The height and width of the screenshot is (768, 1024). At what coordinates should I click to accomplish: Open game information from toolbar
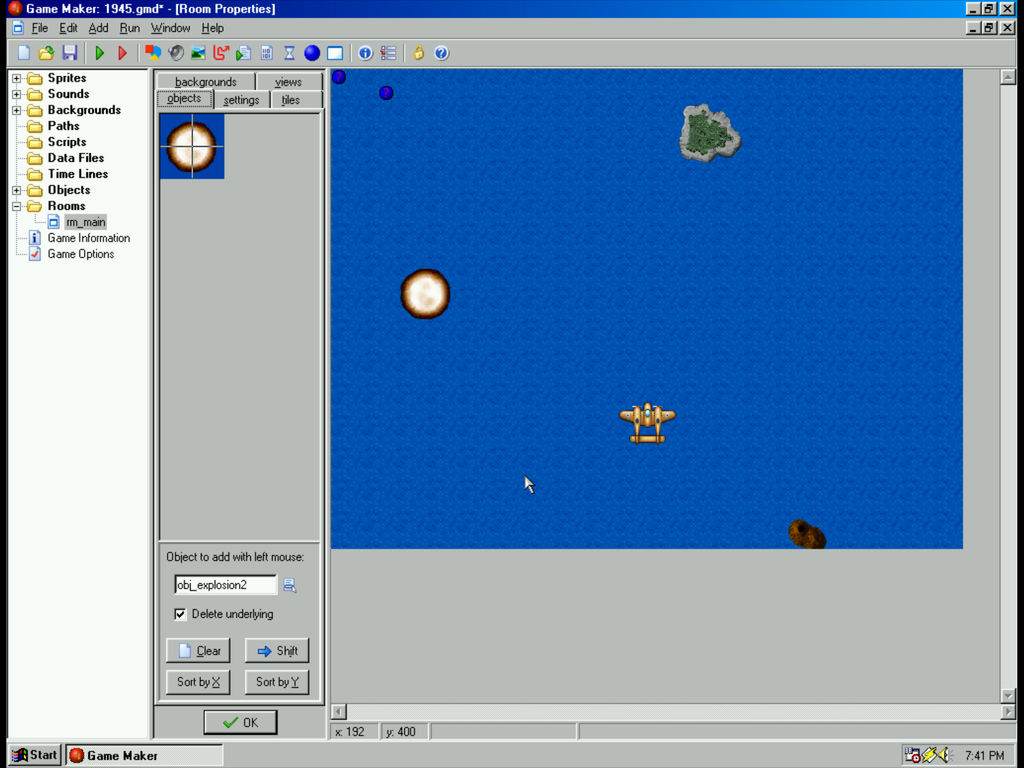point(365,53)
